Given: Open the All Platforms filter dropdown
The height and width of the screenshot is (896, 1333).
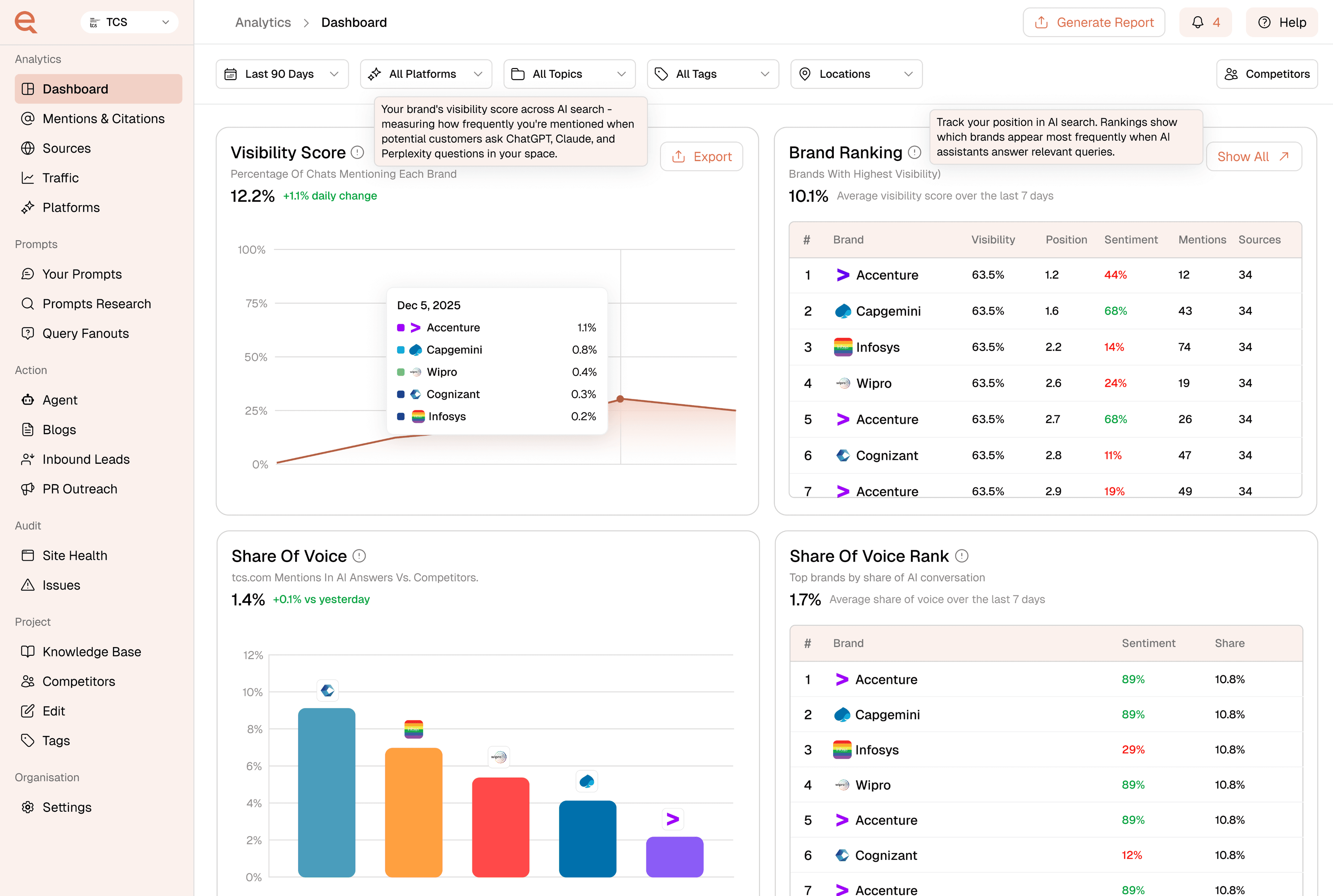Looking at the screenshot, I should tap(426, 74).
